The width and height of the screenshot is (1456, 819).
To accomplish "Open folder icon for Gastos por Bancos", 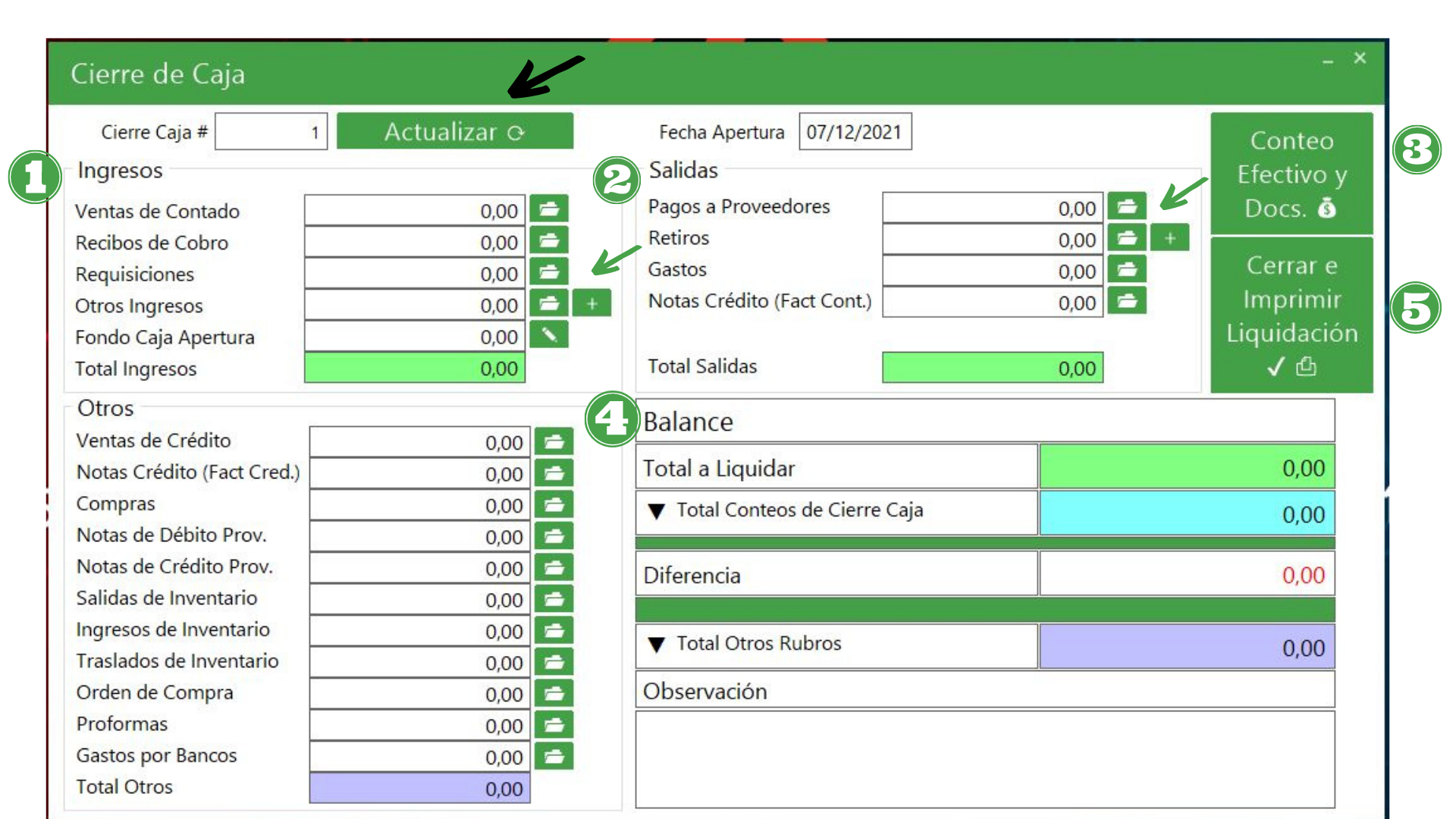I will point(554,756).
